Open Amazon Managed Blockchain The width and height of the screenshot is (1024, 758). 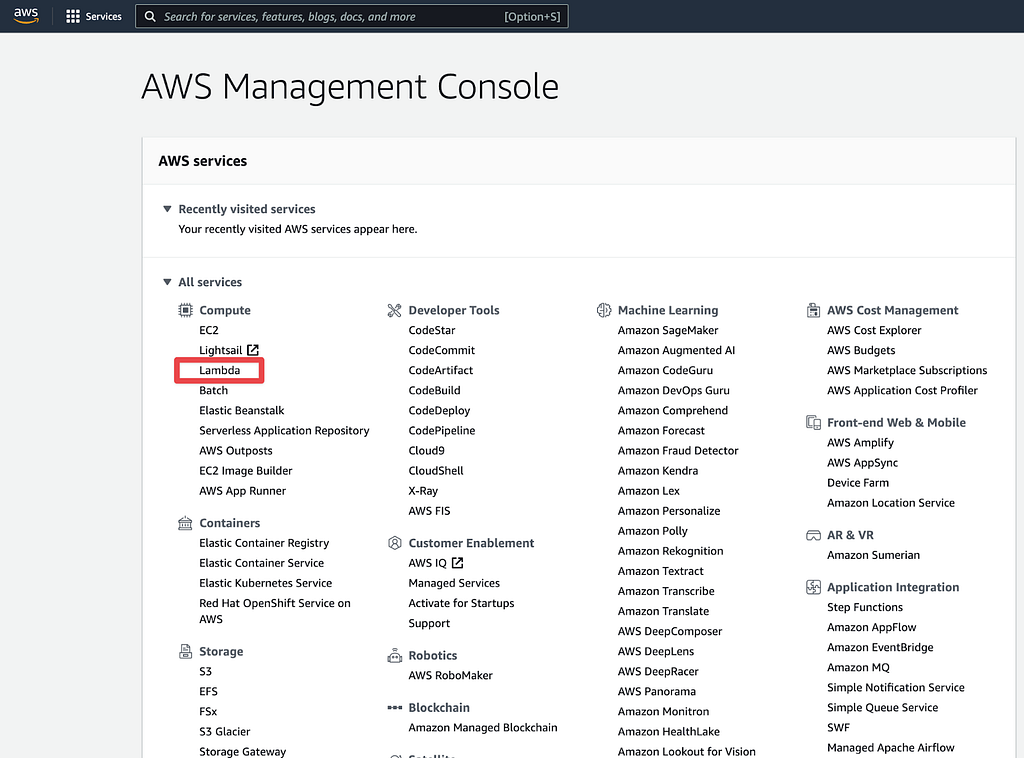tap(483, 727)
